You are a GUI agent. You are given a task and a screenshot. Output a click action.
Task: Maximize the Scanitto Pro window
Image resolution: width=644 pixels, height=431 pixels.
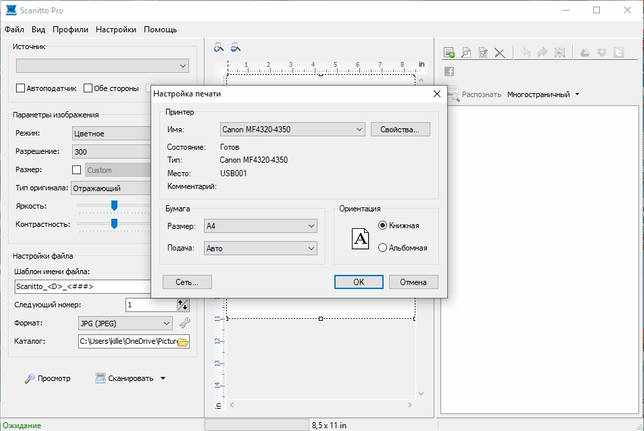(596, 10)
